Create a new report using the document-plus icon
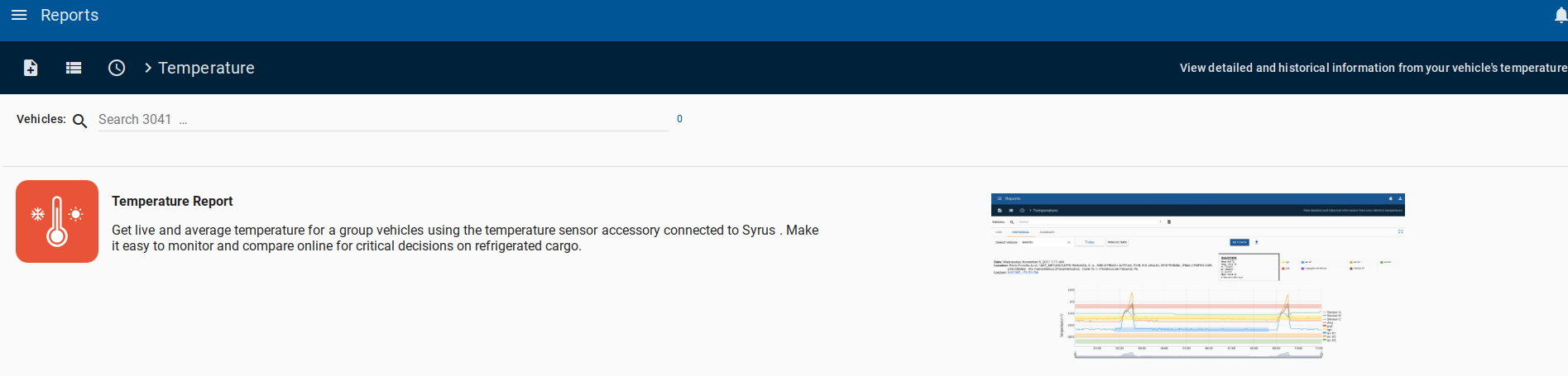The height and width of the screenshot is (376, 1568). pyautogui.click(x=31, y=68)
